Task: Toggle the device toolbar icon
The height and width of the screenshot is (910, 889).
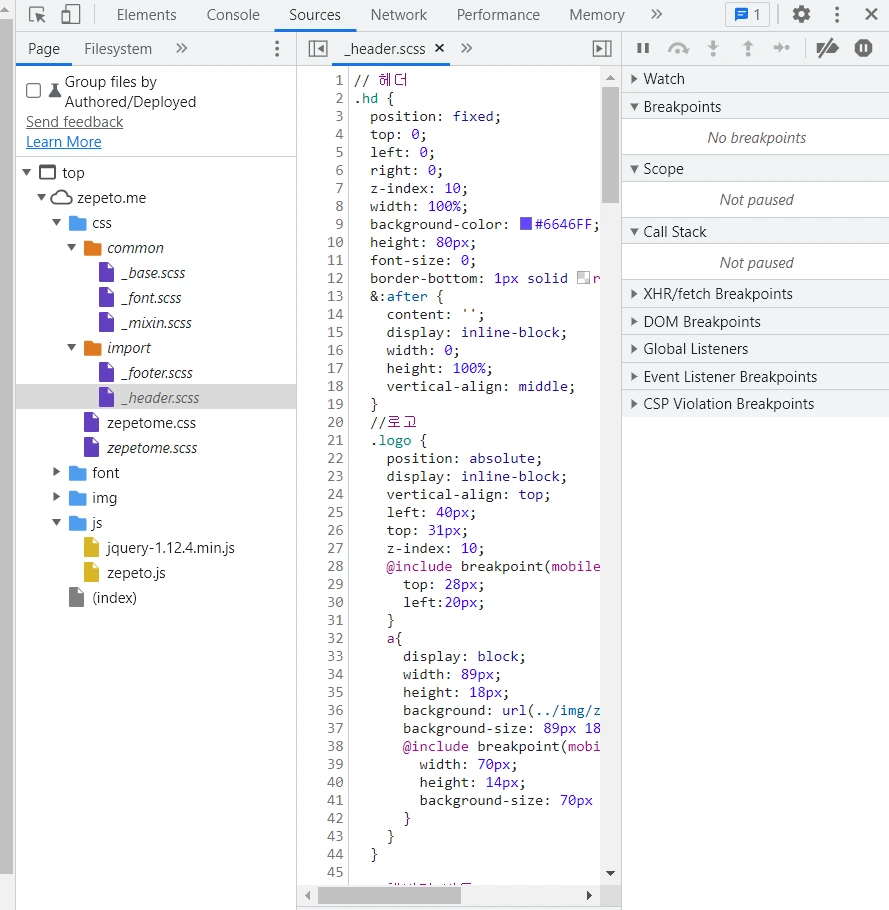Action: click(x=70, y=15)
